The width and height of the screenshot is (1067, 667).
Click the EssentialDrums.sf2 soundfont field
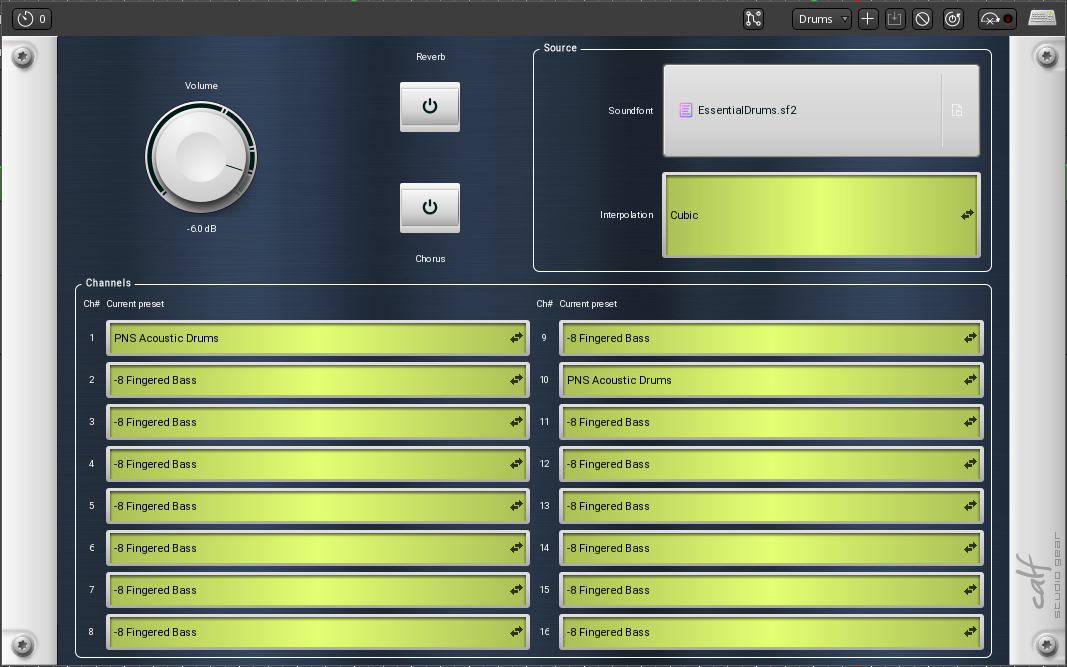800,111
